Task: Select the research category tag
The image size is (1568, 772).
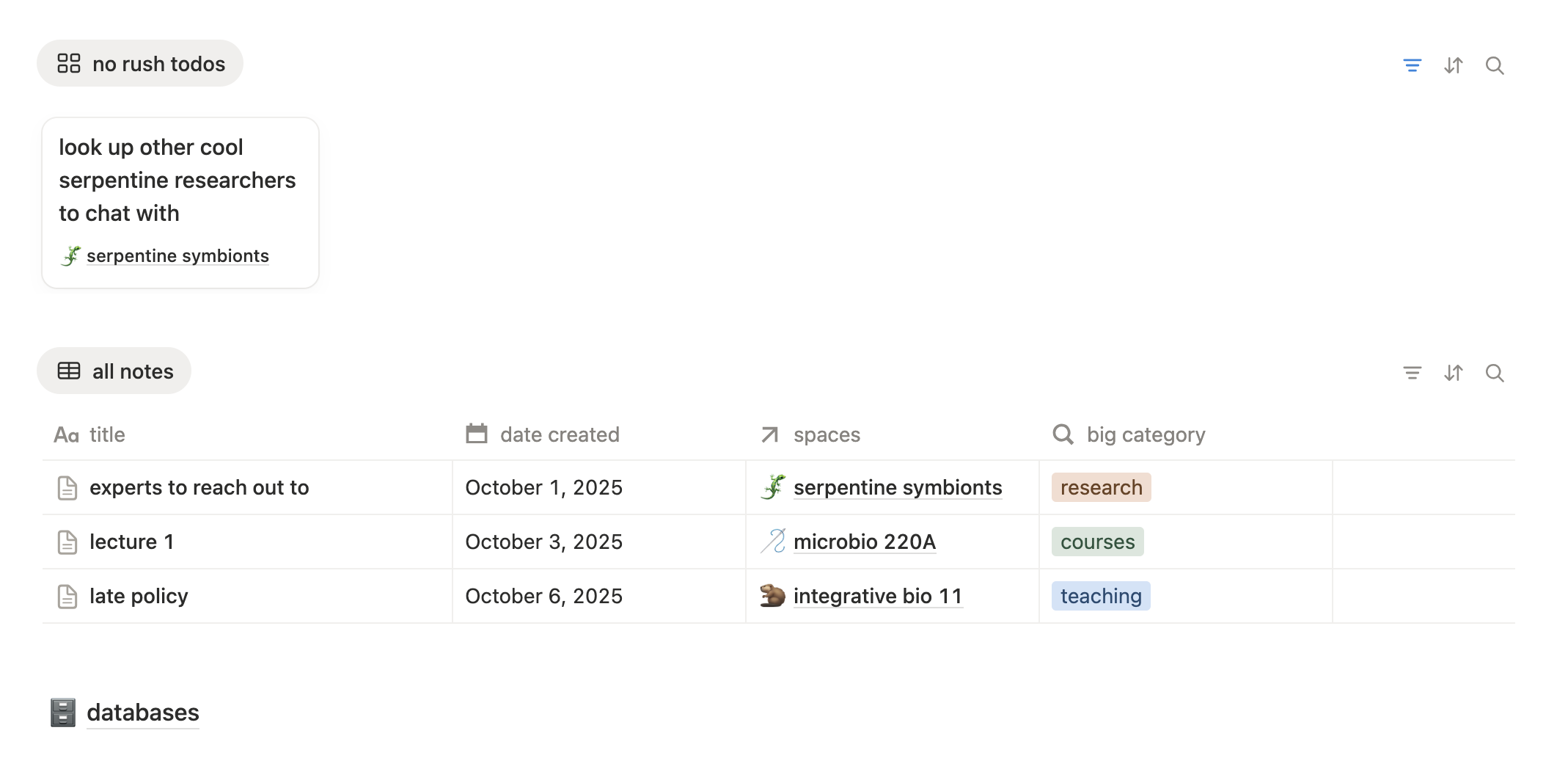Action: [1100, 487]
